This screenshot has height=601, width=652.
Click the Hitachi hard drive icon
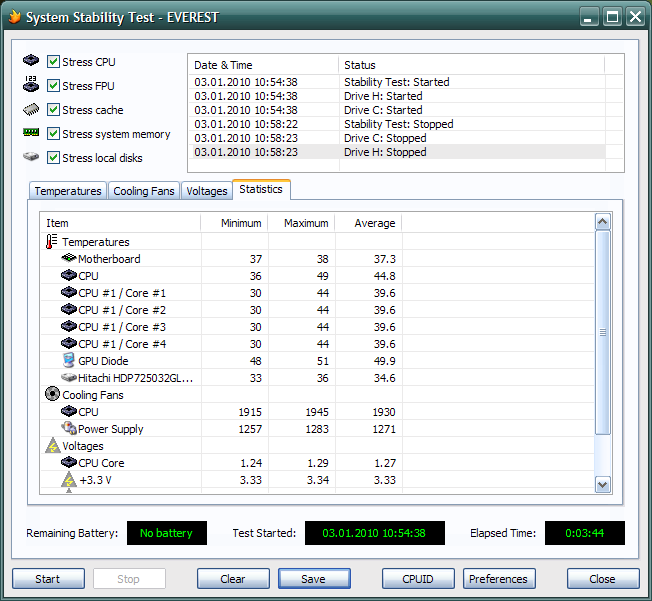69,378
